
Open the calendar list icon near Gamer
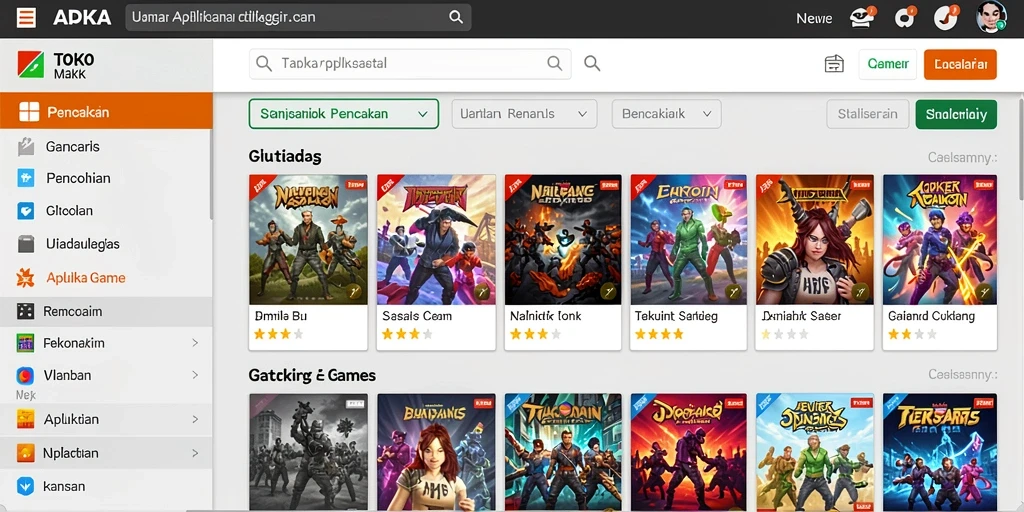[x=834, y=64]
